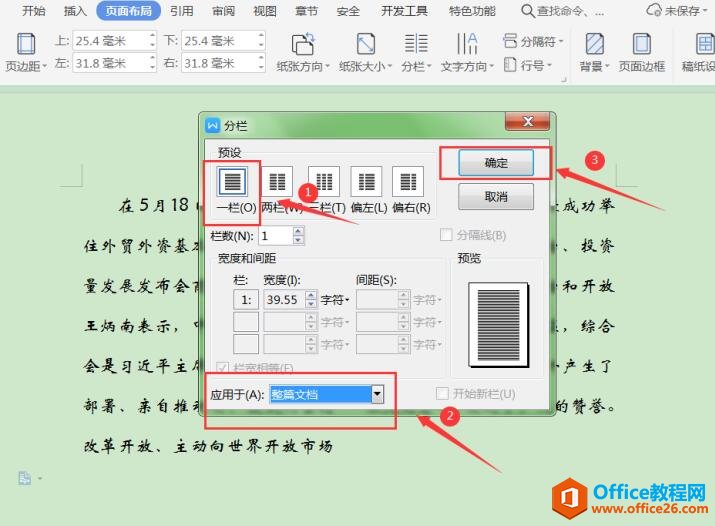
Task: Click the column number box 1:
Action: click(x=246, y=299)
